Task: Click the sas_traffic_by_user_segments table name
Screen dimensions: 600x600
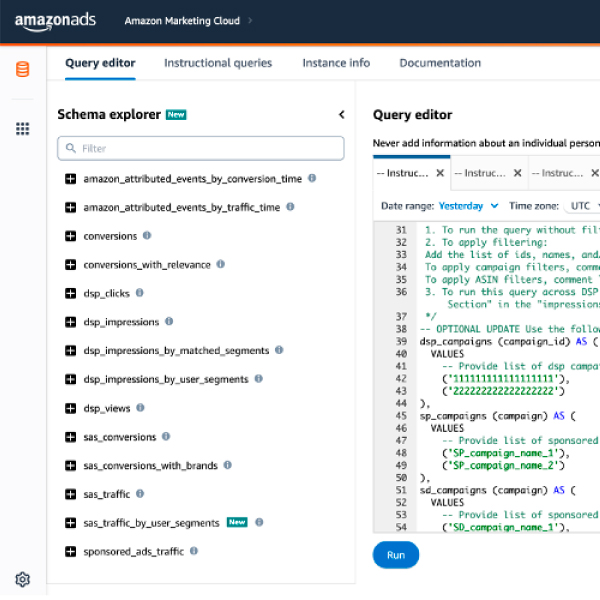Action: pos(152,523)
